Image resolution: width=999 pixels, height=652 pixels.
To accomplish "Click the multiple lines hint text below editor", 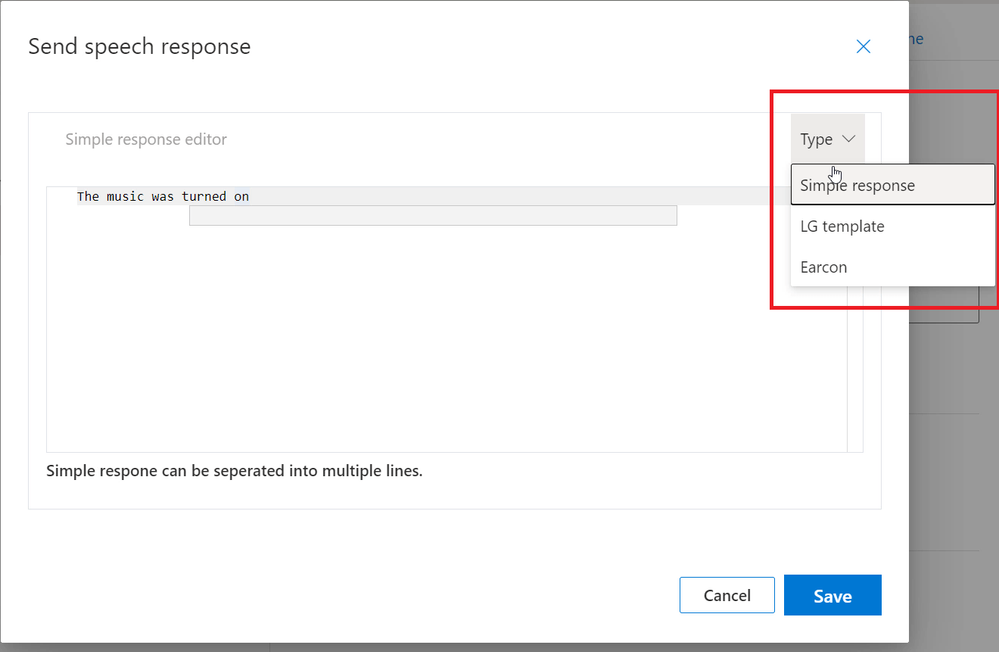I will (234, 470).
